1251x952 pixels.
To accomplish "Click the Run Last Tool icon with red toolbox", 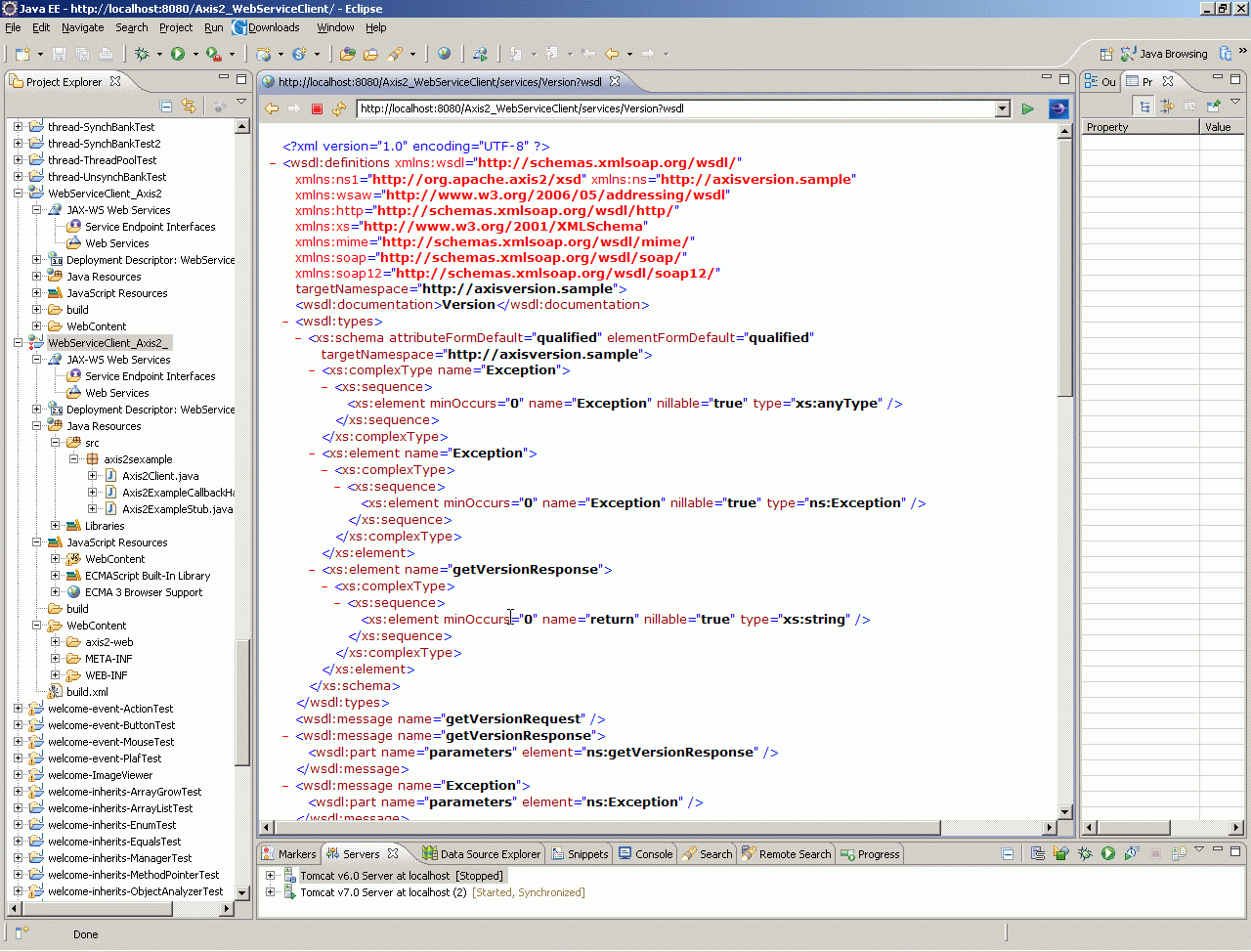I will tap(213, 55).
